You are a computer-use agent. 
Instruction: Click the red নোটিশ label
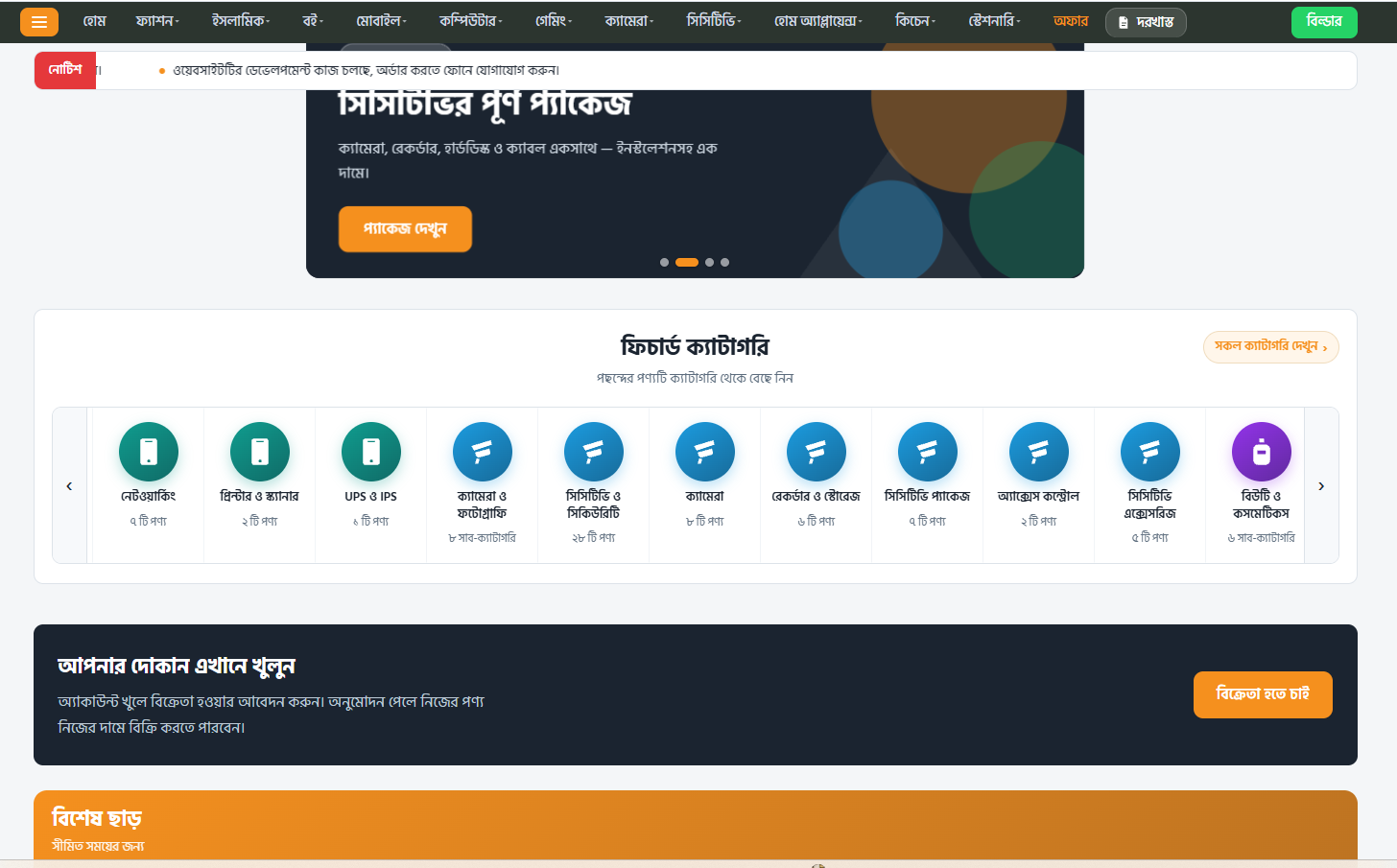(x=65, y=70)
